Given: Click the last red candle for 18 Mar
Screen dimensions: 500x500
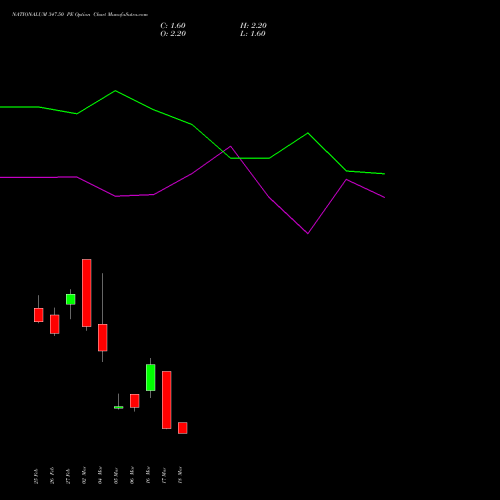Looking at the screenshot, I should coord(183,428).
